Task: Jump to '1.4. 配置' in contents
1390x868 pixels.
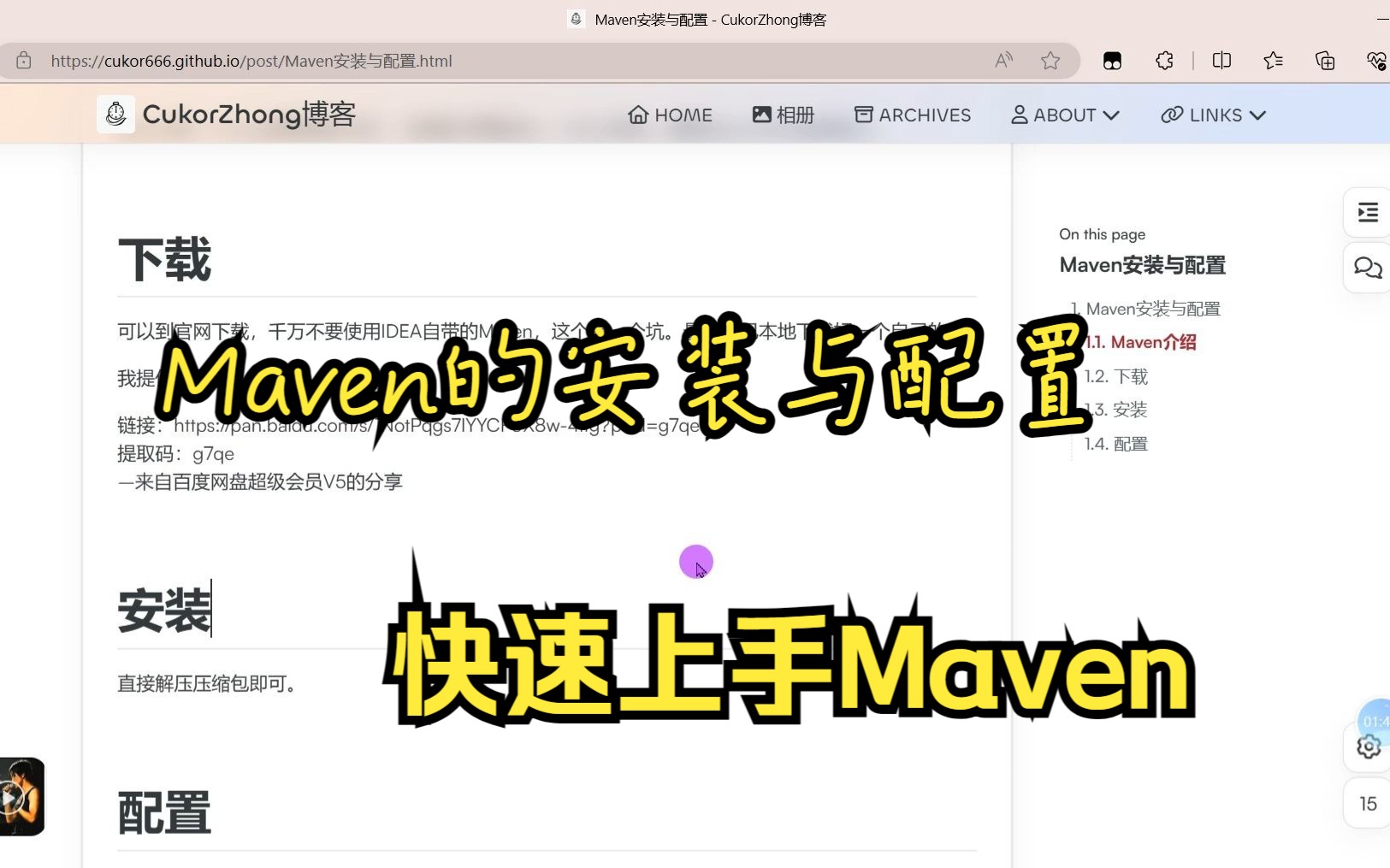Action: 1116,444
